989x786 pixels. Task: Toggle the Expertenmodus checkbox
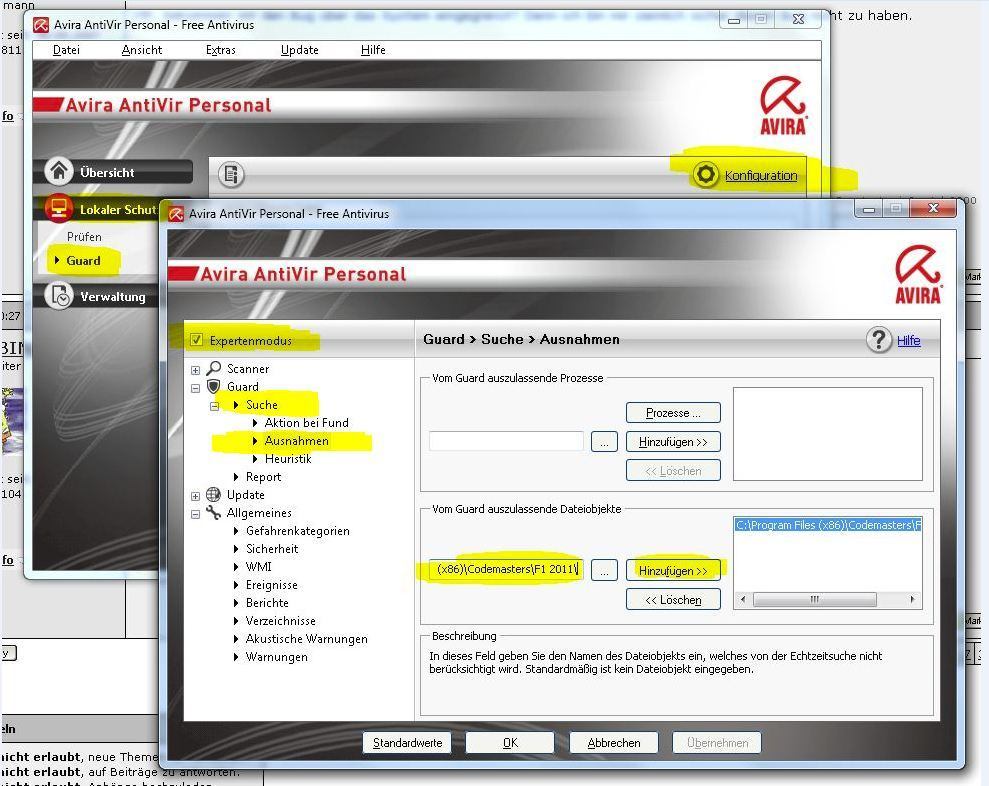[x=196, y=340]
